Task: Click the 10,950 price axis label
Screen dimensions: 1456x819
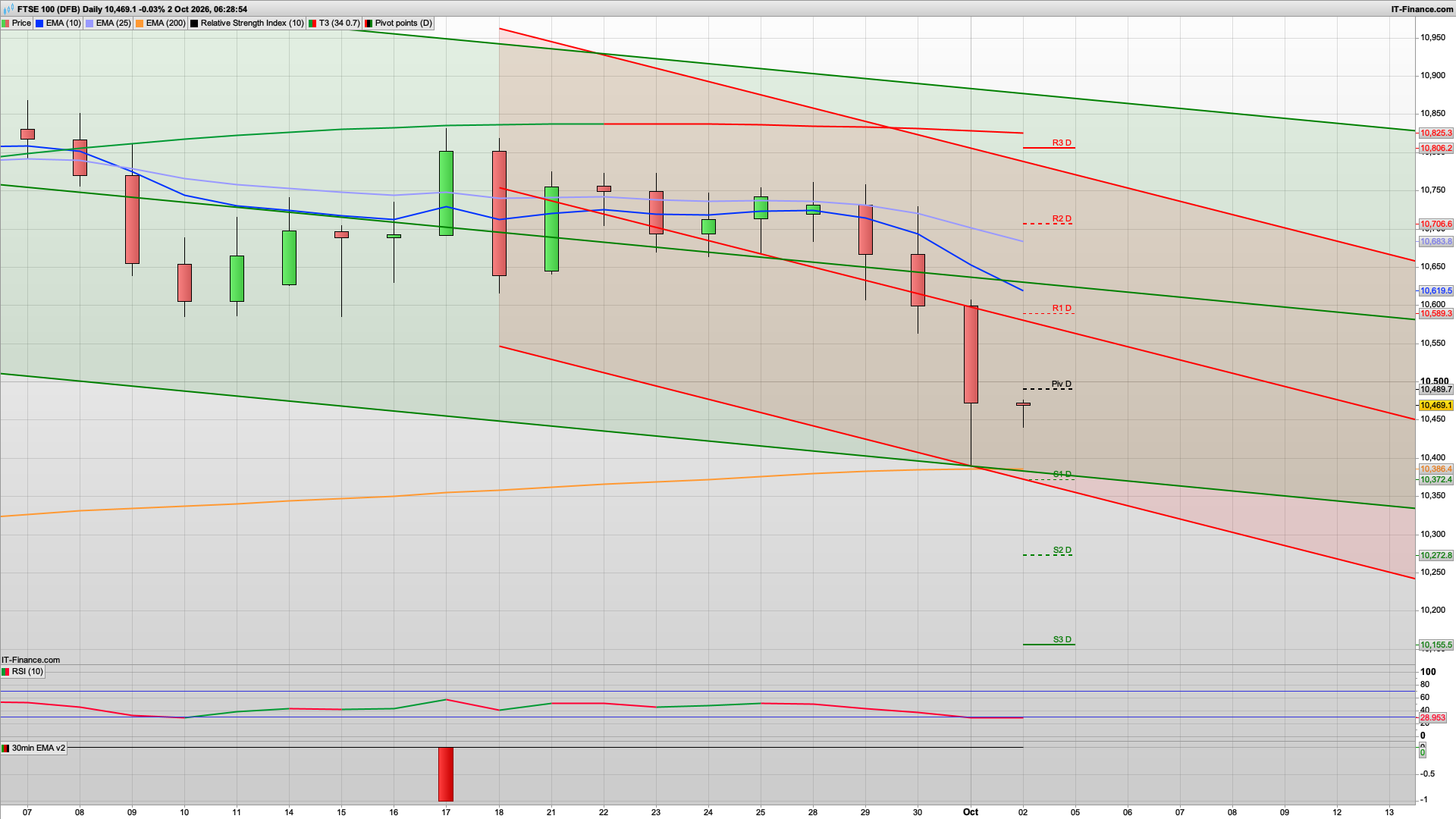Action: pos(1432,37)
